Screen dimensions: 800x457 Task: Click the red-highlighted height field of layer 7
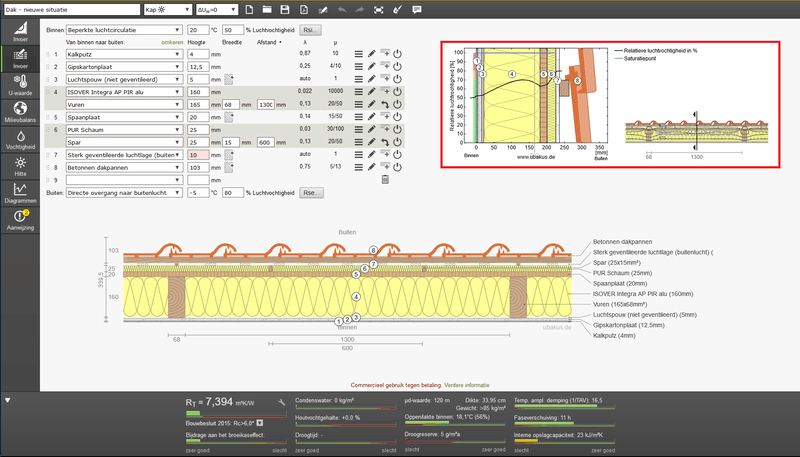(198, 155)
